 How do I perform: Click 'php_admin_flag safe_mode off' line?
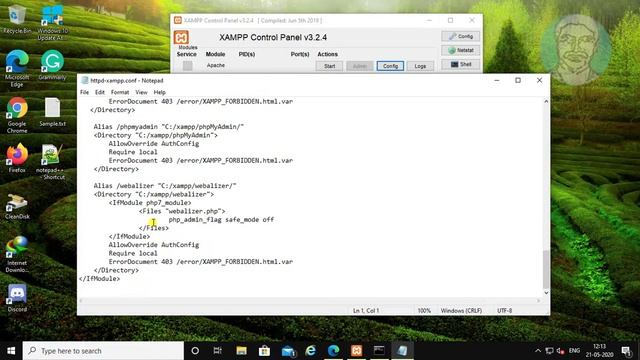pyautogui.click(x=221, y=220)
